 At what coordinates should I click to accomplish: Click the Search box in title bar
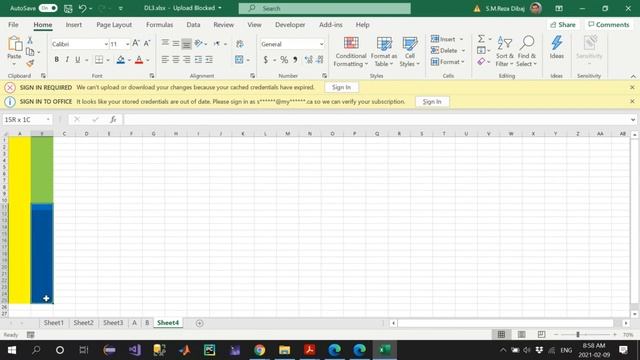(324, 8)
